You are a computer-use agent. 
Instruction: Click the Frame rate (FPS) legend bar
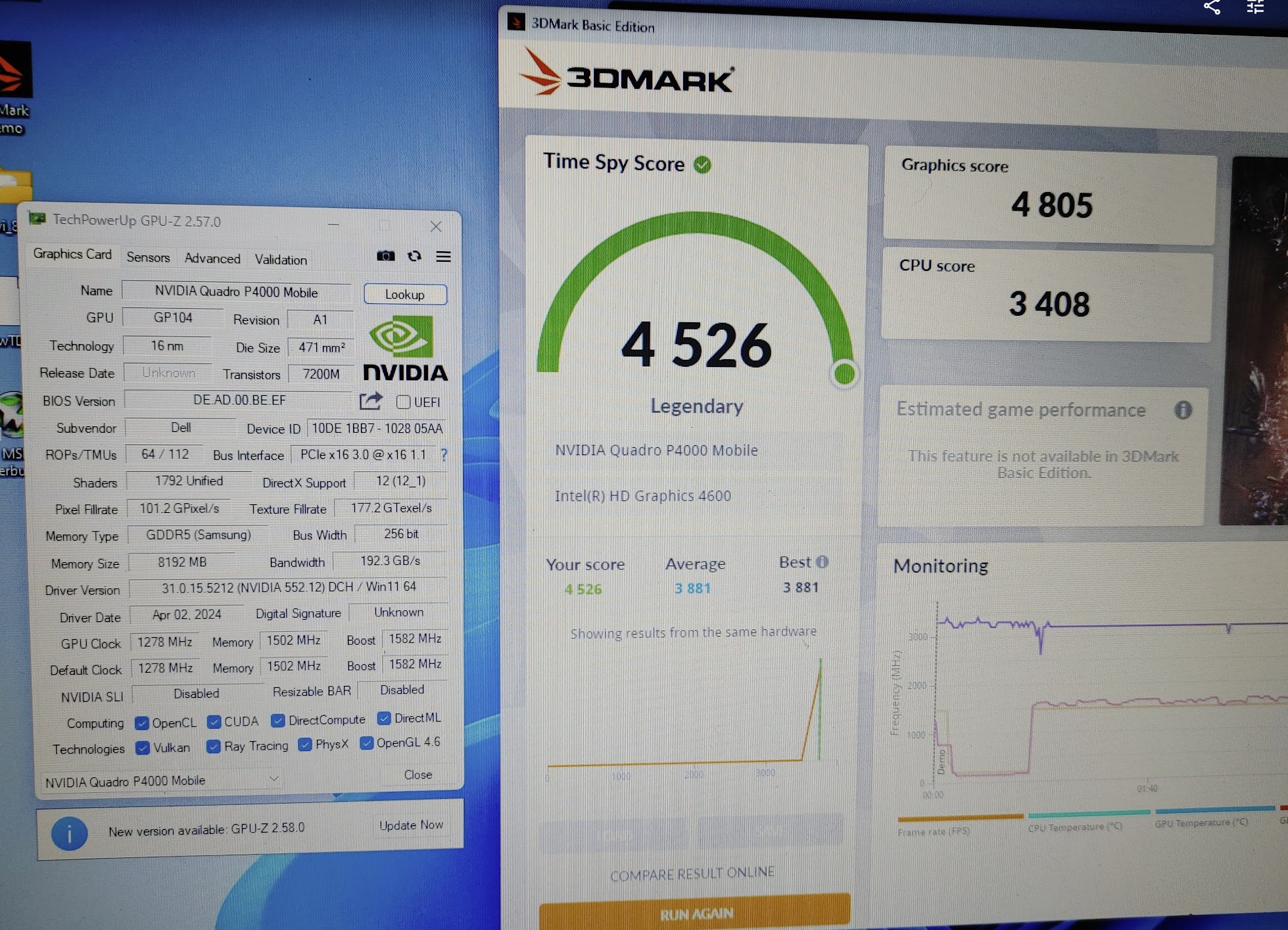pos(960,817)
